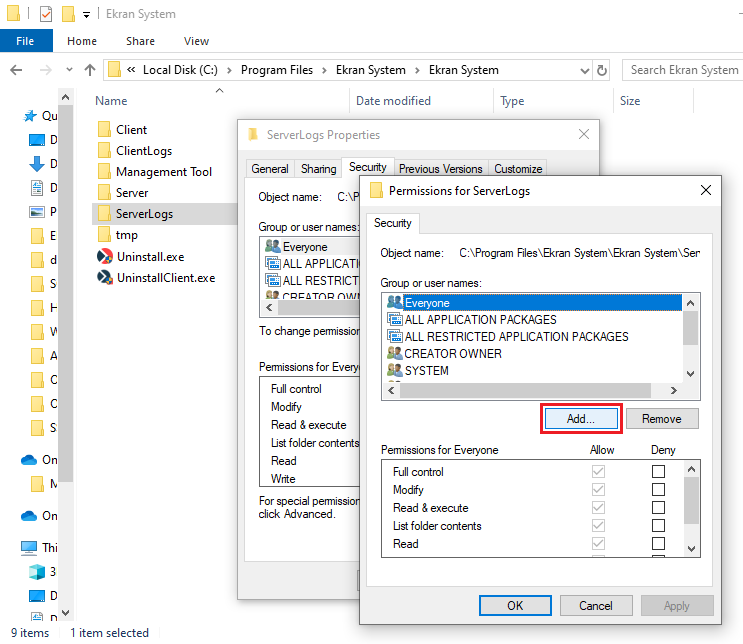
Task: Click the Management Tool folder icon
Action: click(104, 171)
